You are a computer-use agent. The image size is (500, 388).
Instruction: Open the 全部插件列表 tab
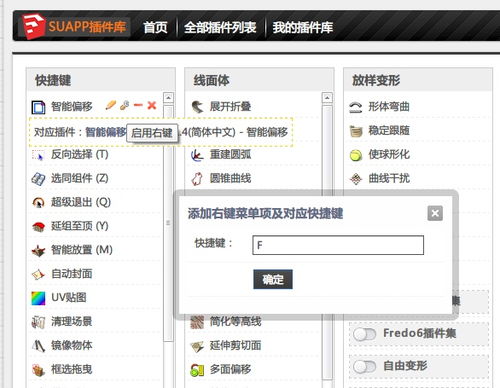click(220, 27)
